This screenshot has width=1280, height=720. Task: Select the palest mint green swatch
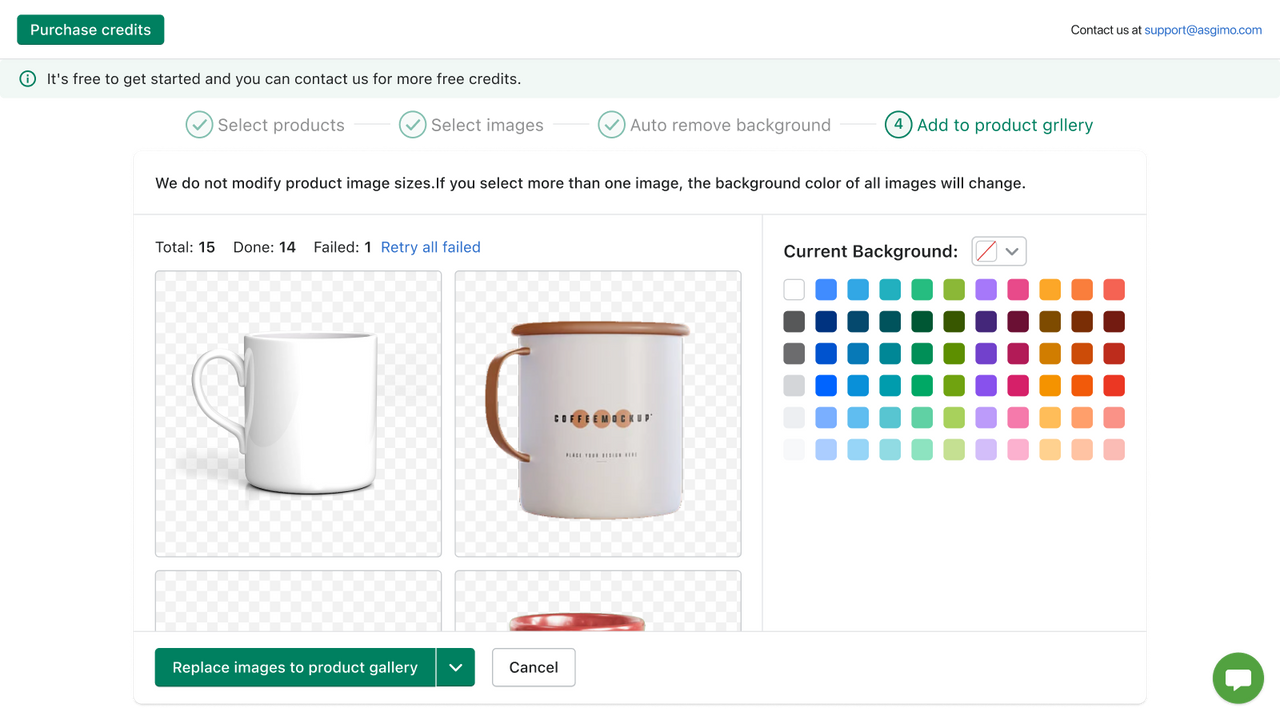point(922,450)
